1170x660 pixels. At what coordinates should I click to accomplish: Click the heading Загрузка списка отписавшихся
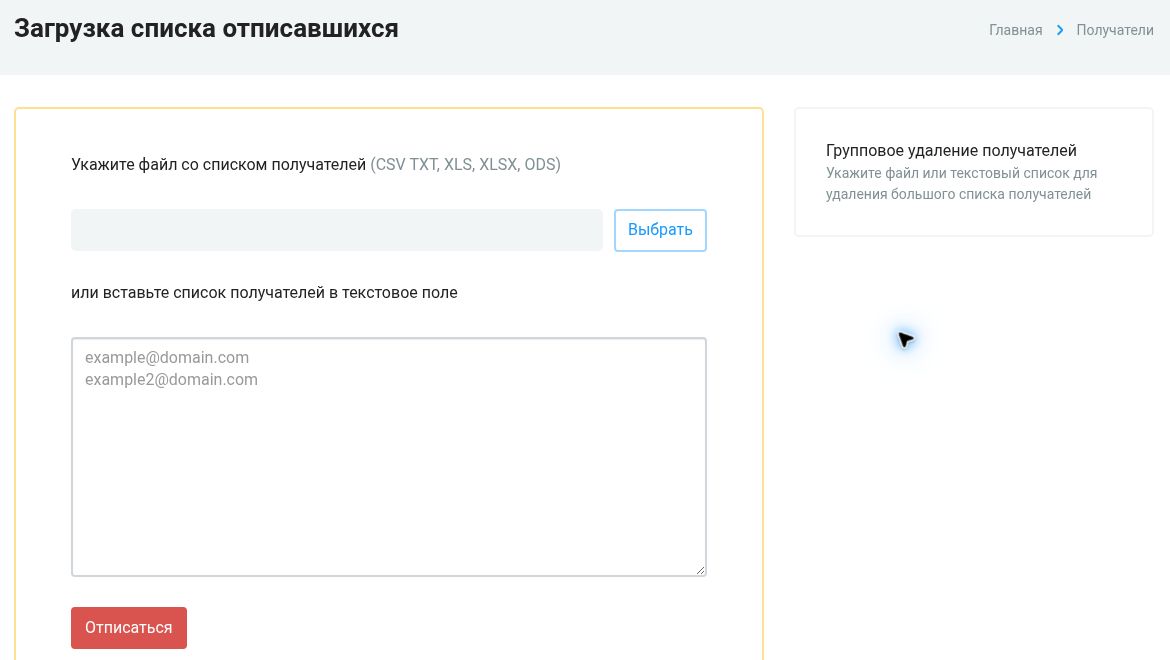[206, 28]
